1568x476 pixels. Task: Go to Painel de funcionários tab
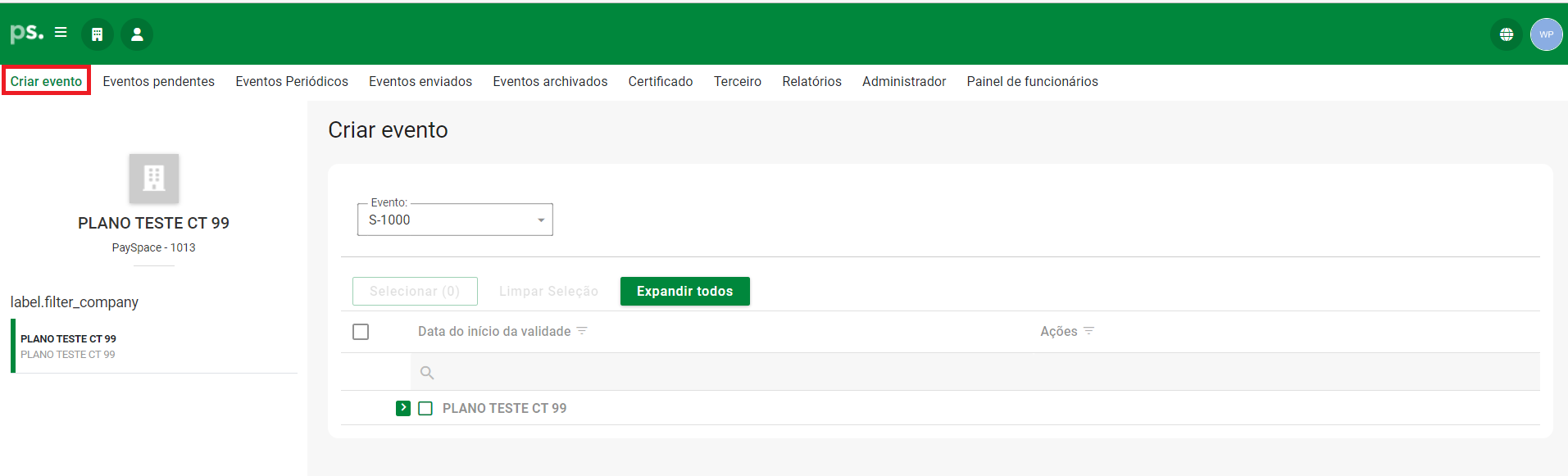[x=1032, y=81]
